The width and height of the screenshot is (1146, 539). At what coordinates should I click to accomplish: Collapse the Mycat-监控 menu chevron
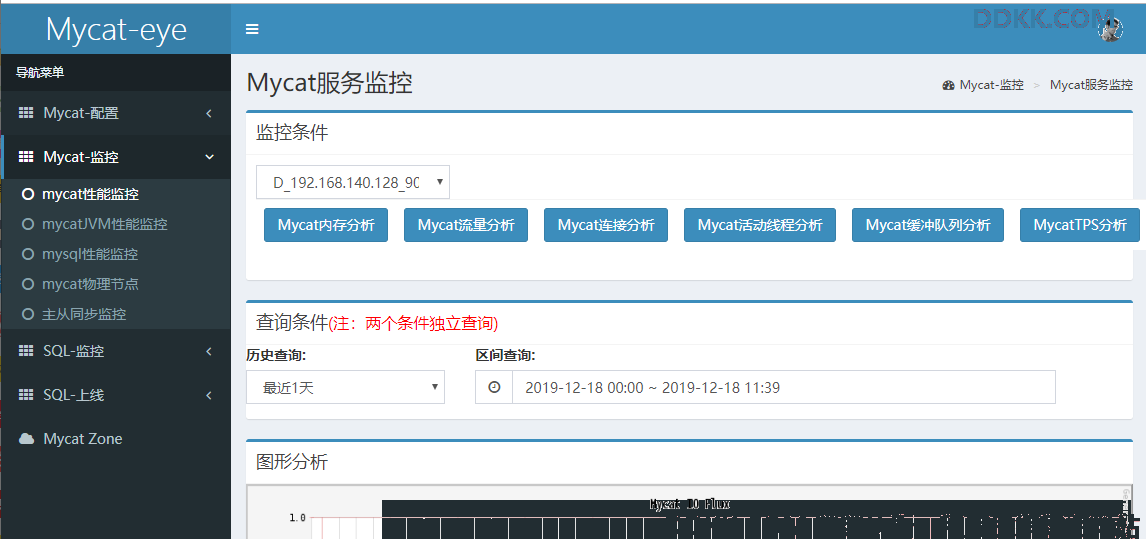209,157
